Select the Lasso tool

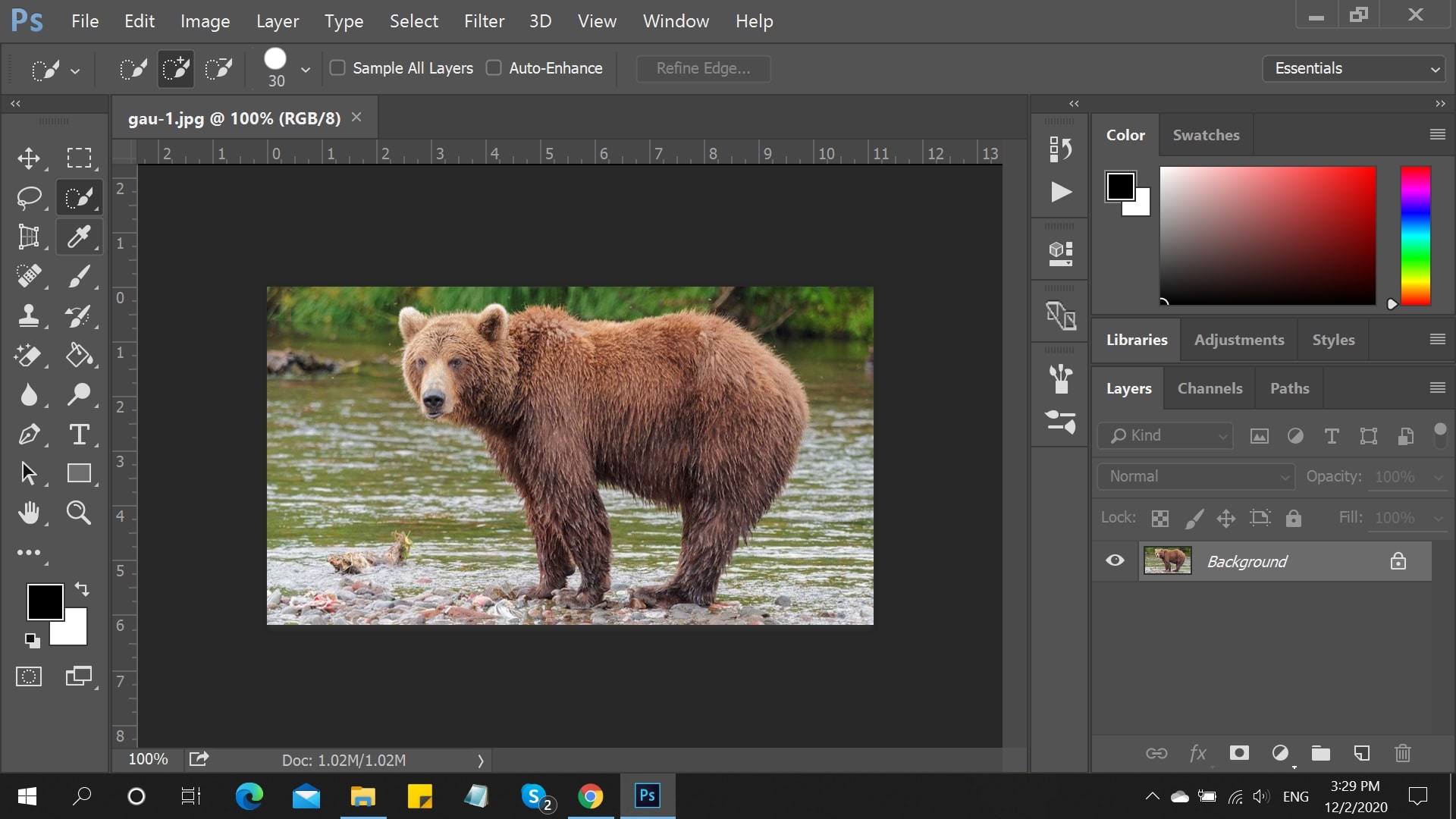29,198
